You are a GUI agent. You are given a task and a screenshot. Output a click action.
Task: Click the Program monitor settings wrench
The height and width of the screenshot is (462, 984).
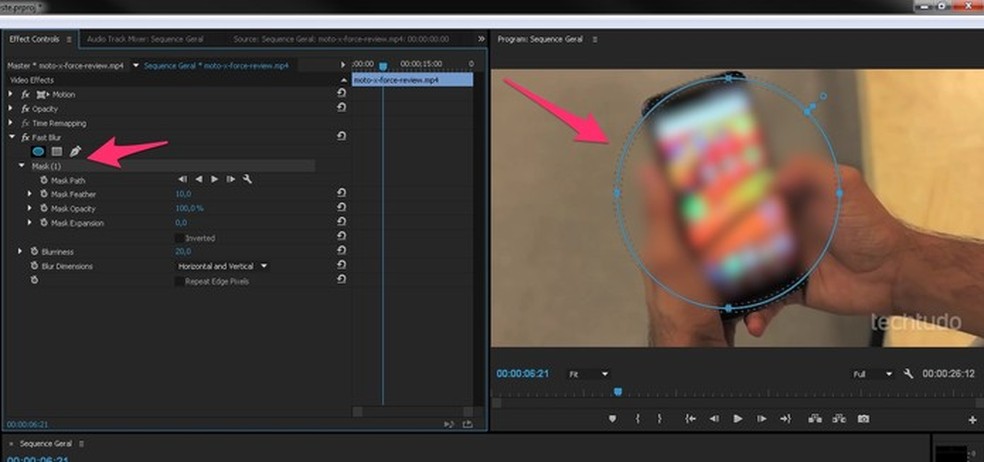(x=908, y=374)
